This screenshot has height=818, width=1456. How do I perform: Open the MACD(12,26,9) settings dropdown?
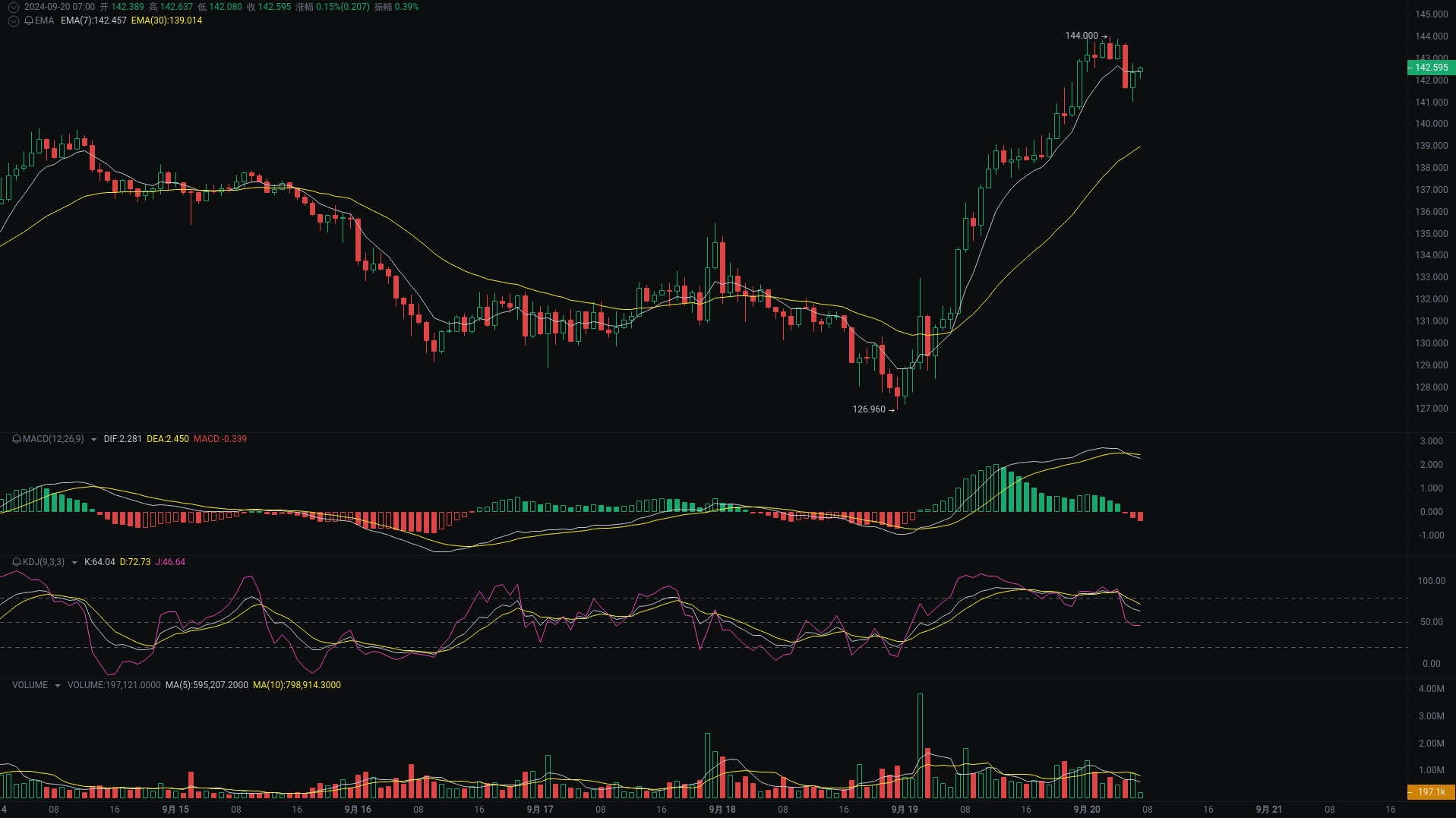tap(93, 438)
